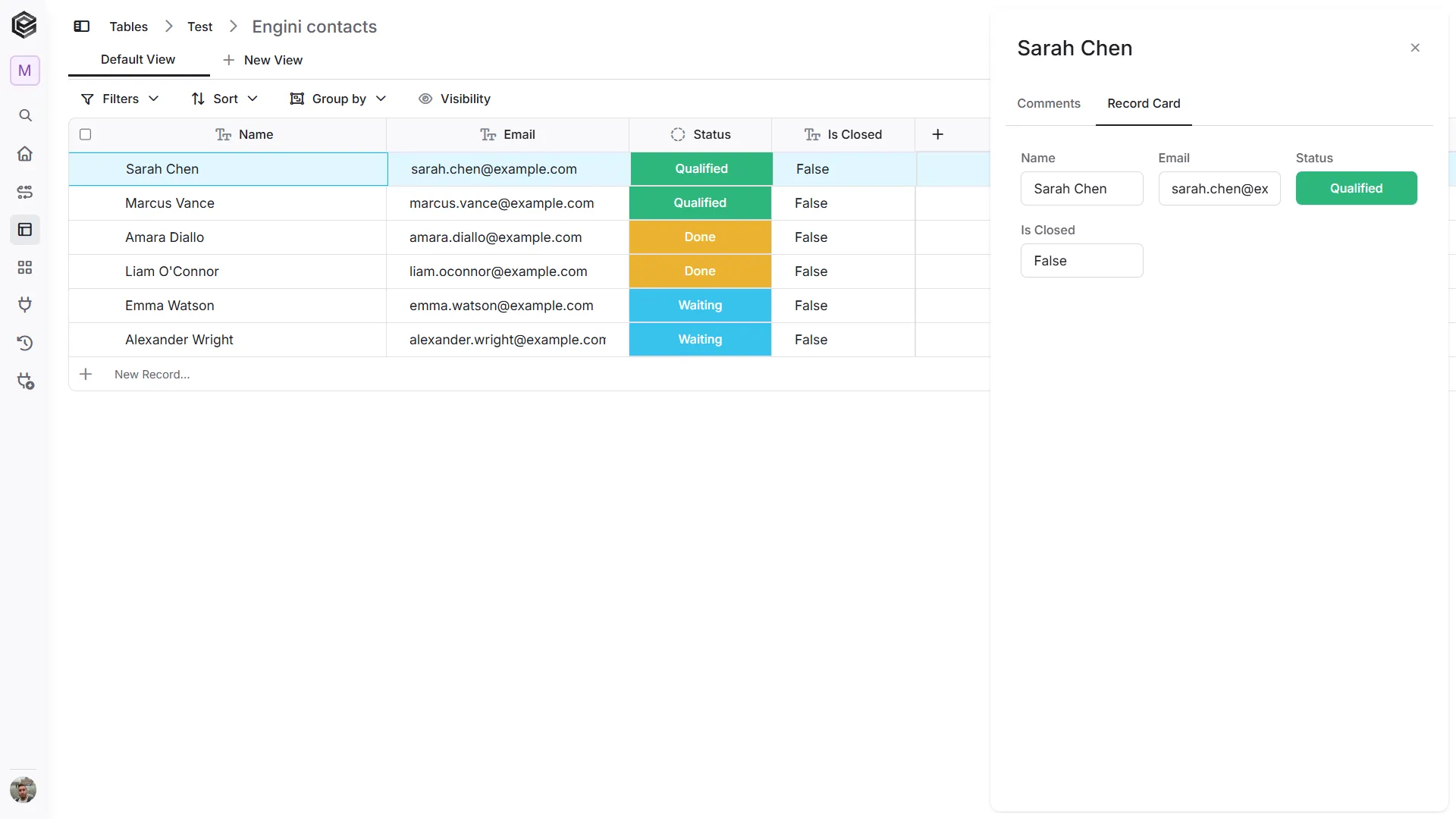Open the history clock icon in sidebar
This screenshot has height=819, width=1456.
point(25,343)
